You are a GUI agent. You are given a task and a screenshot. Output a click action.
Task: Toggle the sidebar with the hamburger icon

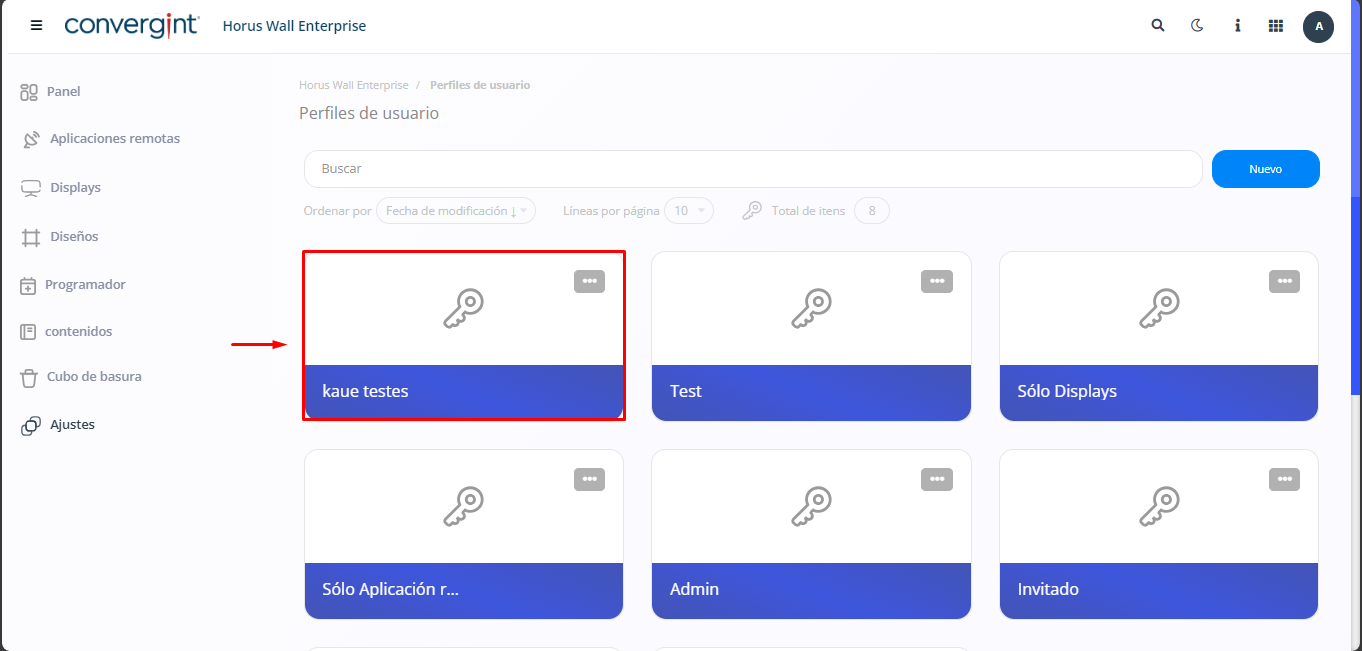click(36, 25)
